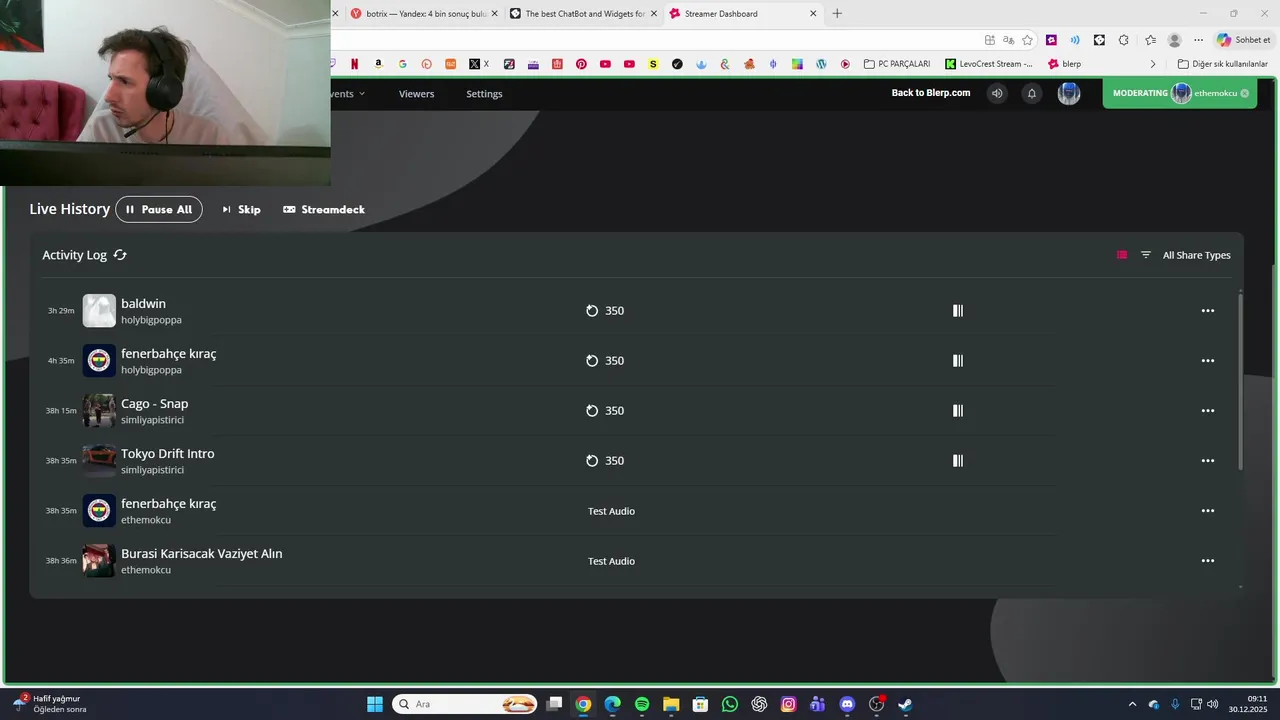
Task: Click the Skip button
Action: 241,210
